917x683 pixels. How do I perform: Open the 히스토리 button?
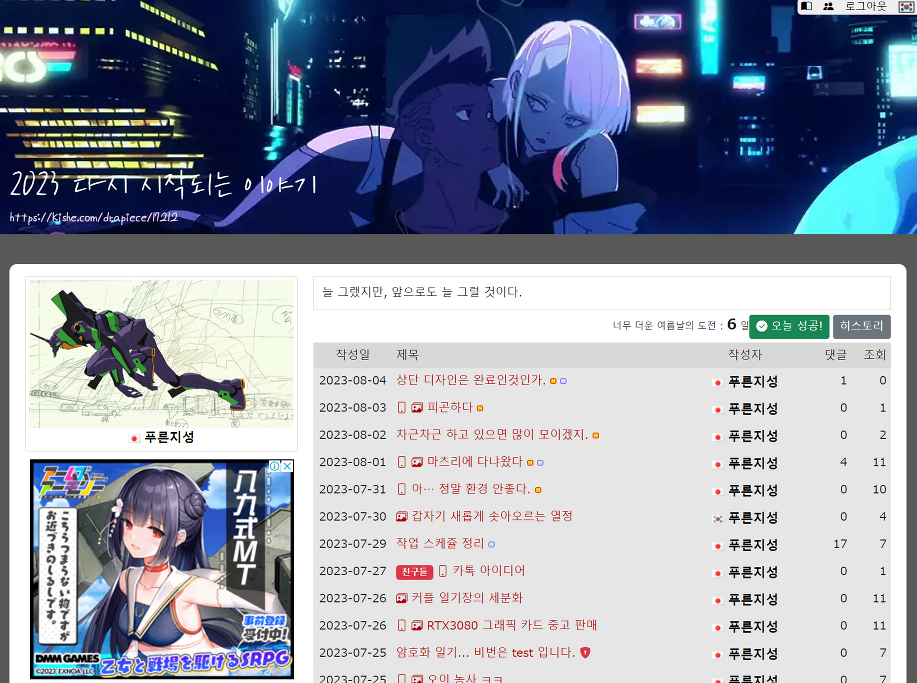click(x=861, y=326)
